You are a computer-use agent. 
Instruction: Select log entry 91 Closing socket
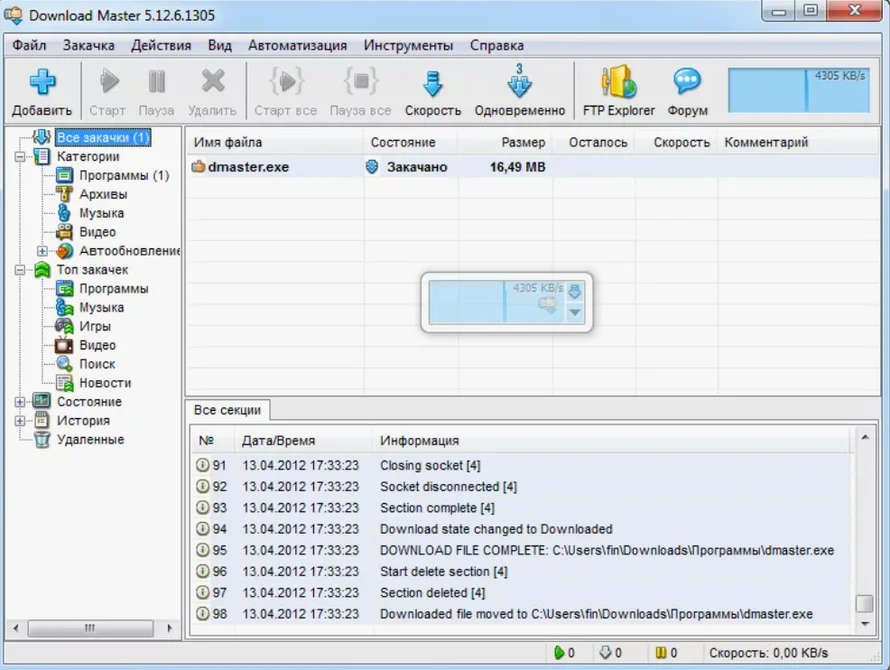click(522, 466)
